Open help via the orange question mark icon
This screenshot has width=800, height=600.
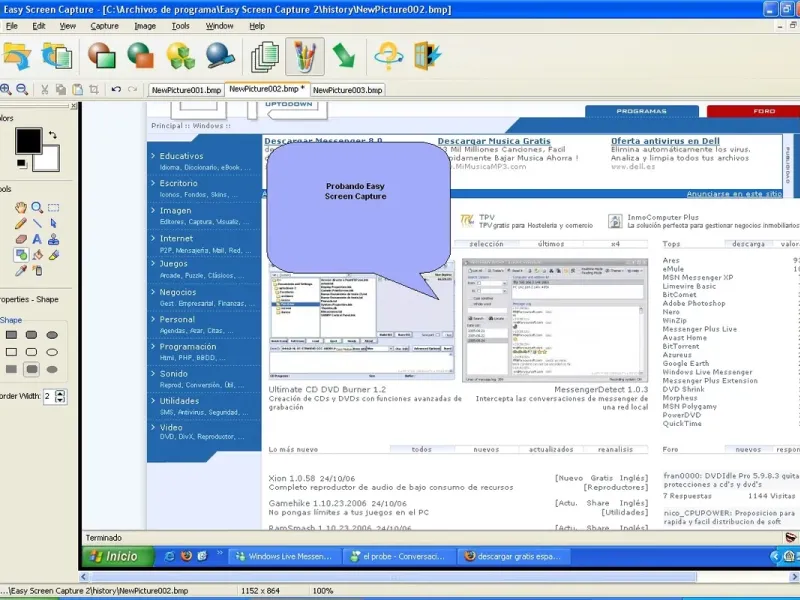388,56
